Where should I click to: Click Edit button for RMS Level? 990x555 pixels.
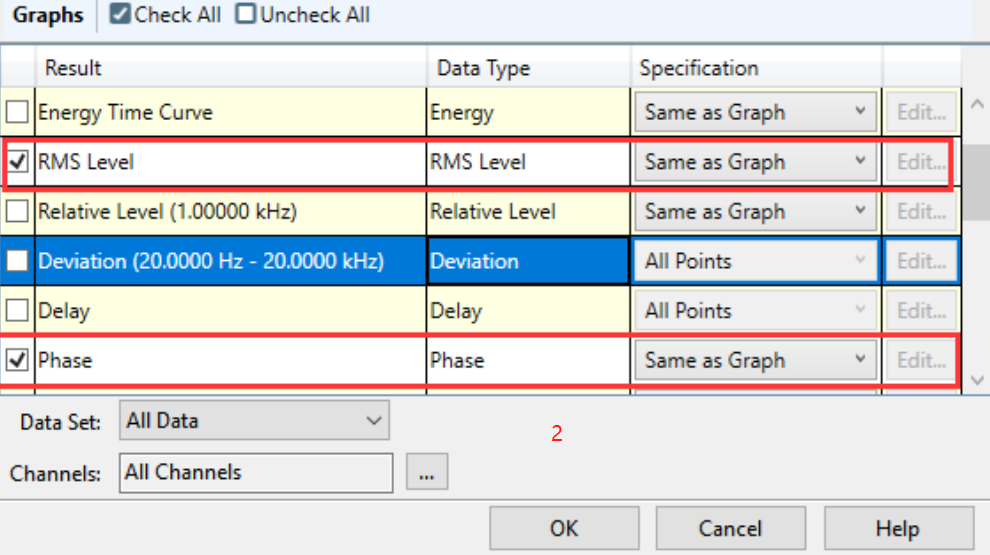(921, 162)
